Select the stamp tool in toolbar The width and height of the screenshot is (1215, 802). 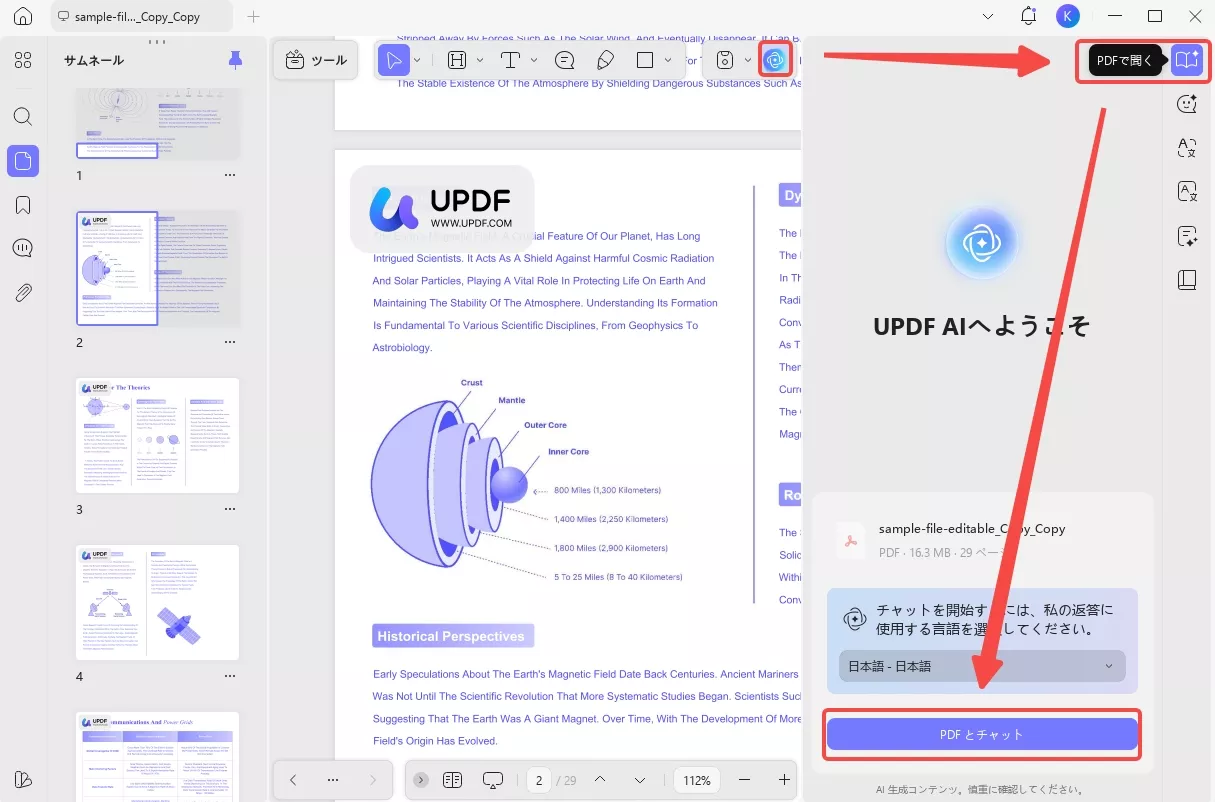coord(725,60)
